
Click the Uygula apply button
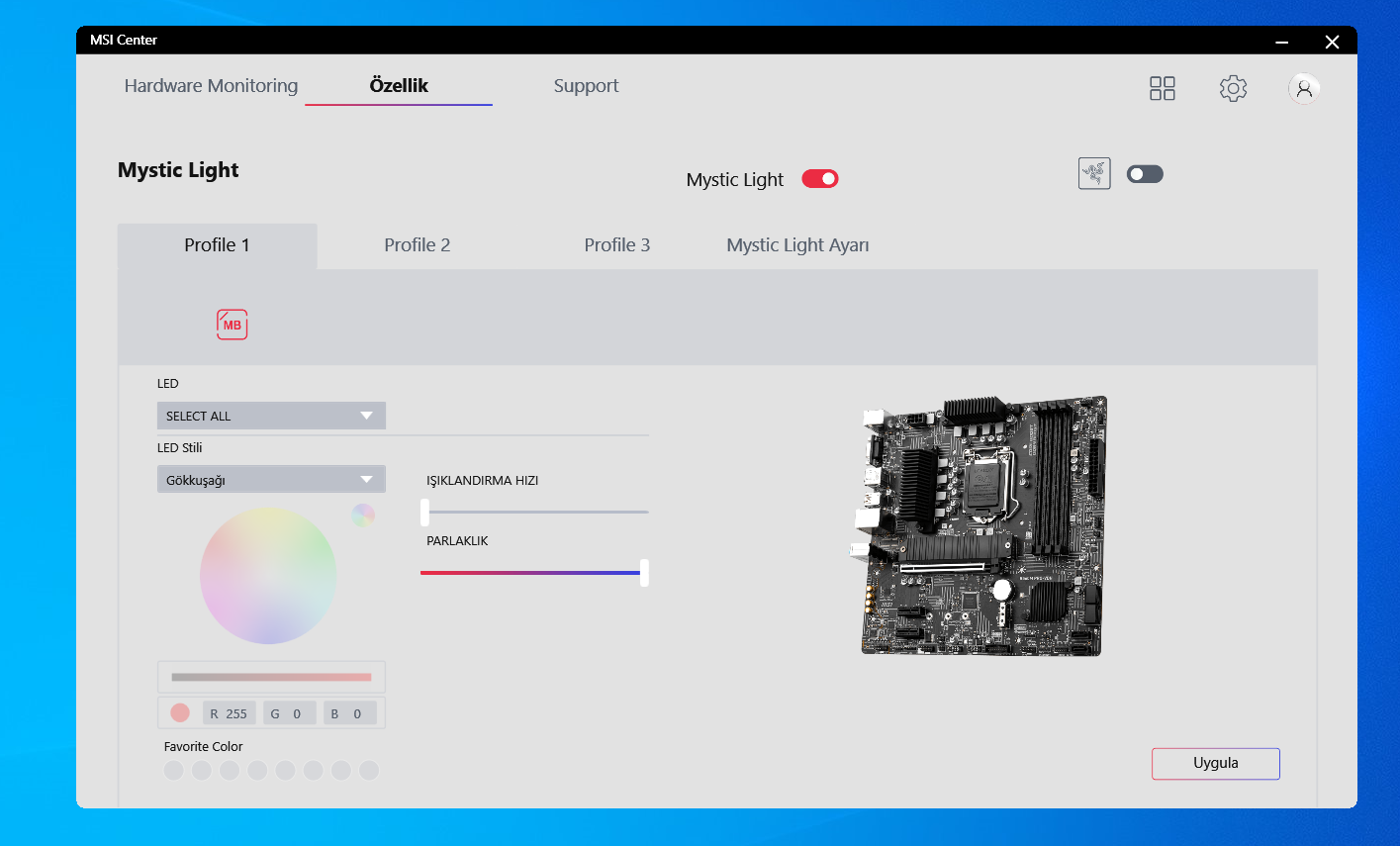(x=1216, y=764)
